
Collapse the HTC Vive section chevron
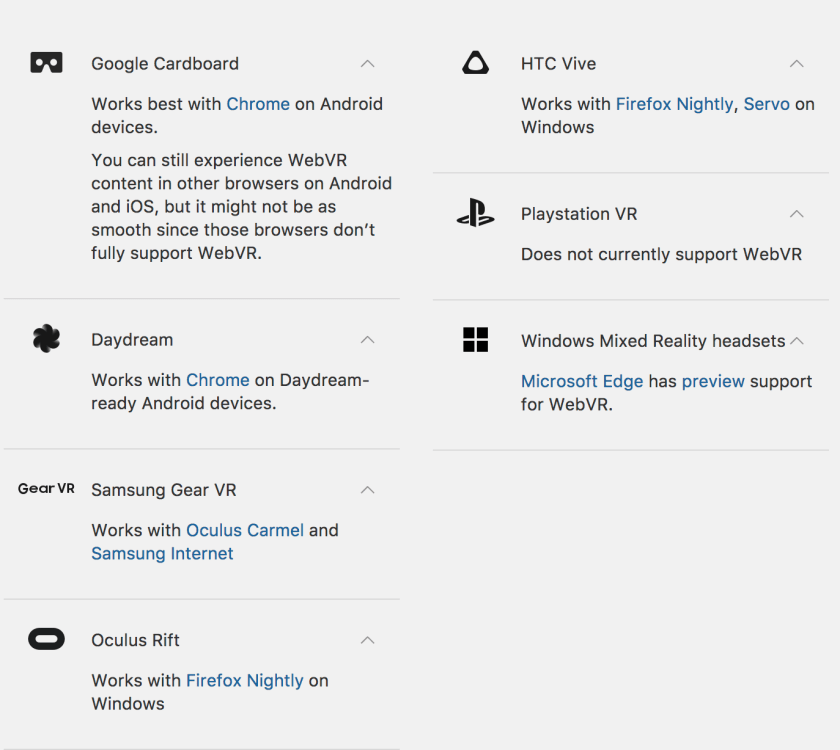(x=796, y=64)
